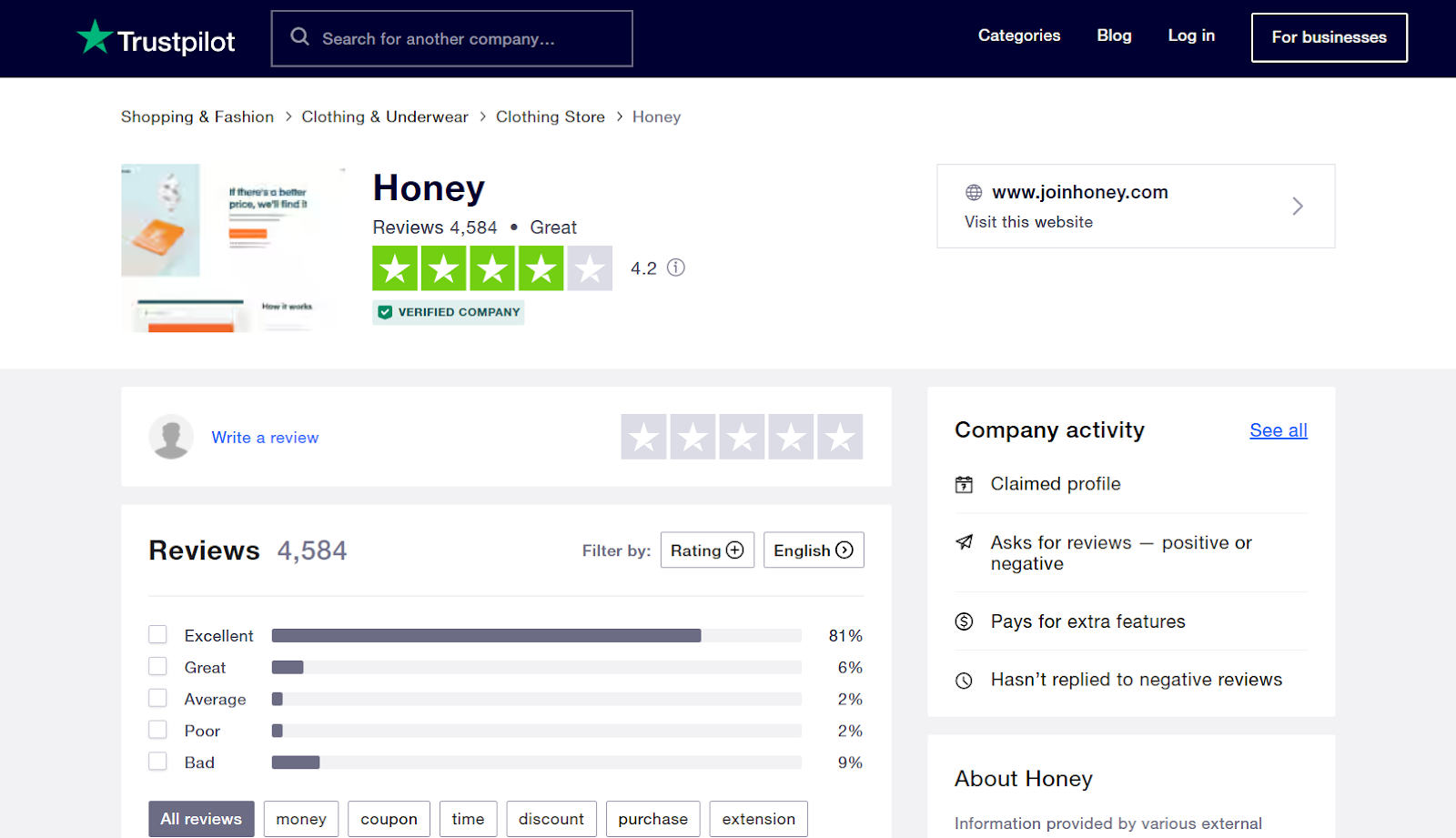Click the Poor 2% rating bar

[537, 731]
